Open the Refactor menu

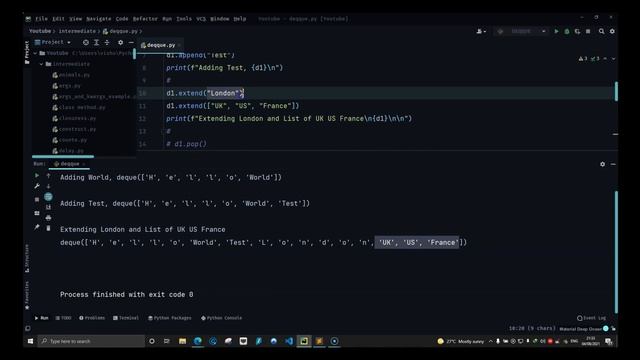[145, 19]
